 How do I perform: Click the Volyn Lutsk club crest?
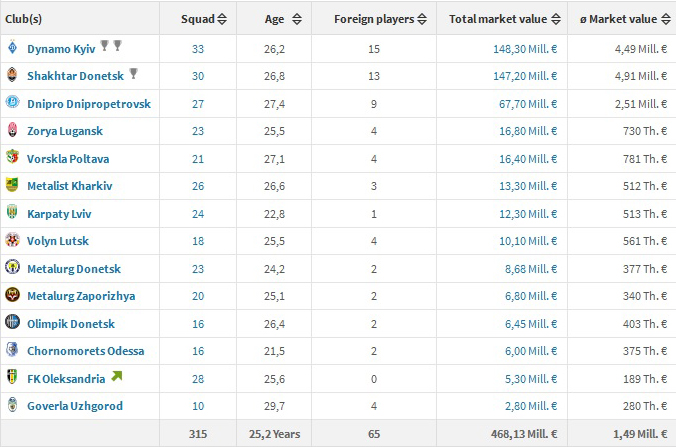(x=12, y=241)
